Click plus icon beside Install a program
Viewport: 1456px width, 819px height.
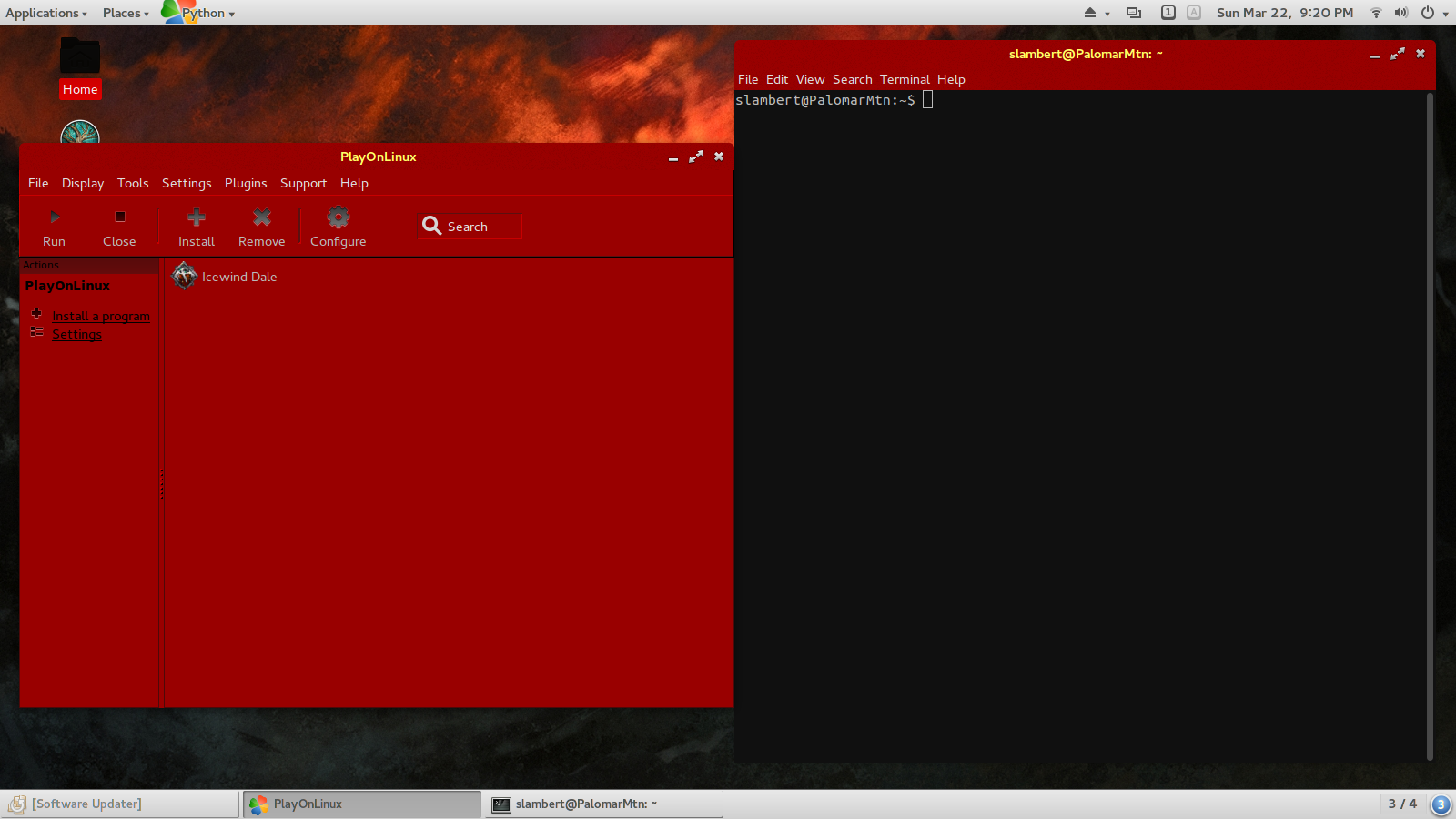coord(36,313)
